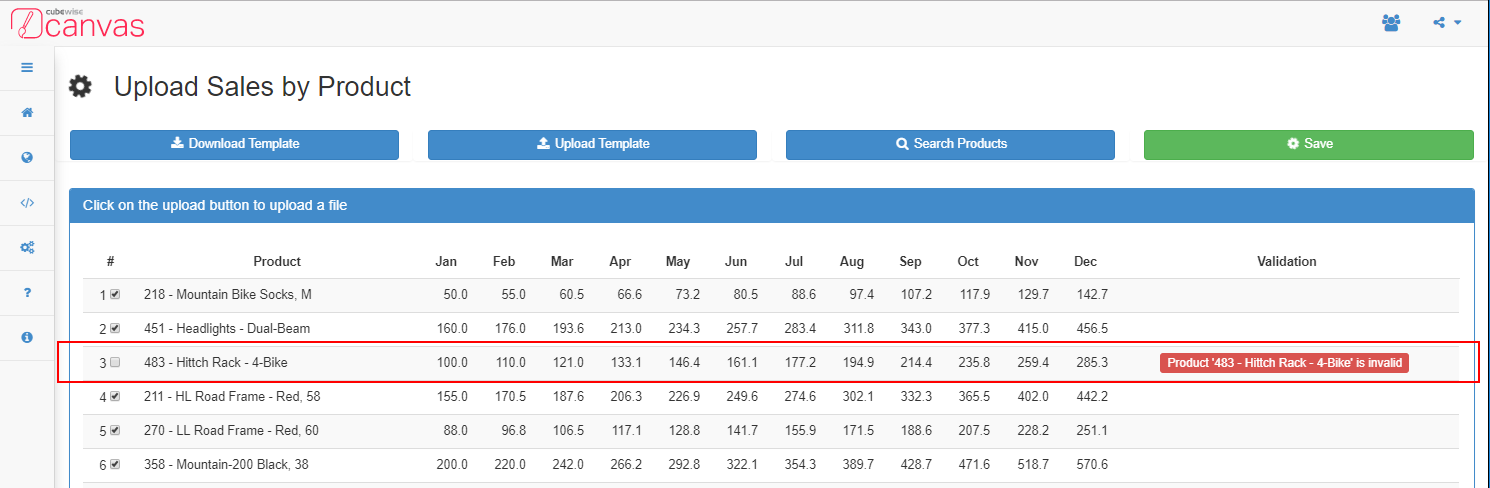This screenshot has height=488, width=1490.
Task: Click the green Save button
Action: (1308, 144)
